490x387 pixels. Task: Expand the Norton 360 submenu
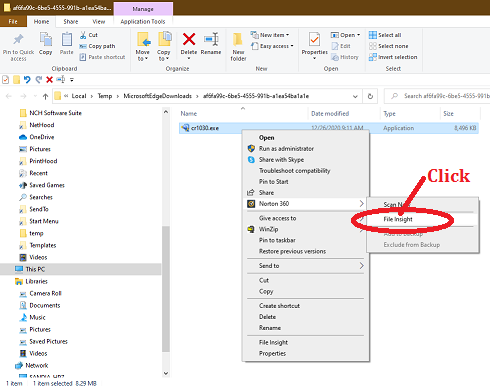click(305, 204)
